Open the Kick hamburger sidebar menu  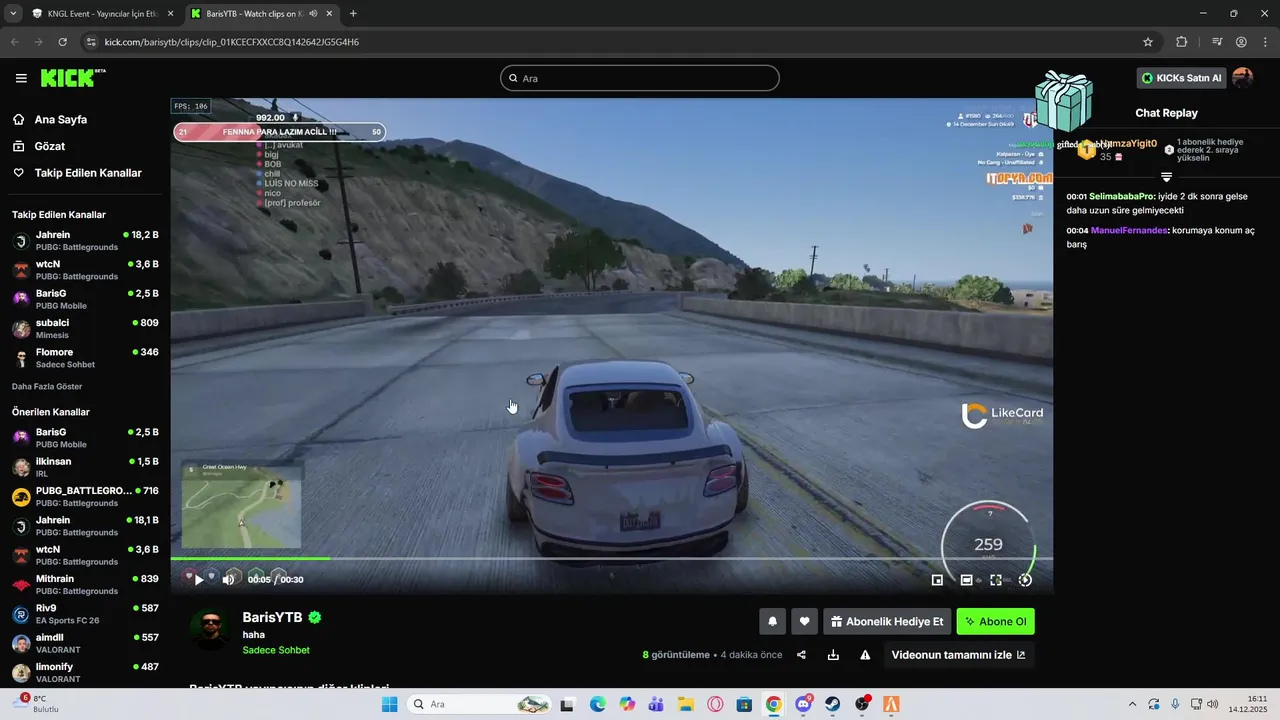tap(21, 78)
